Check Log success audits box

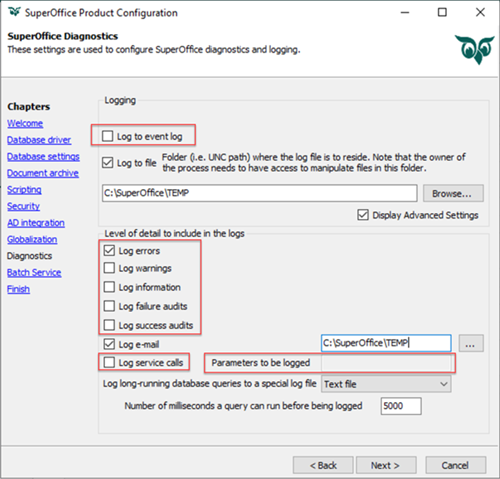109,325
